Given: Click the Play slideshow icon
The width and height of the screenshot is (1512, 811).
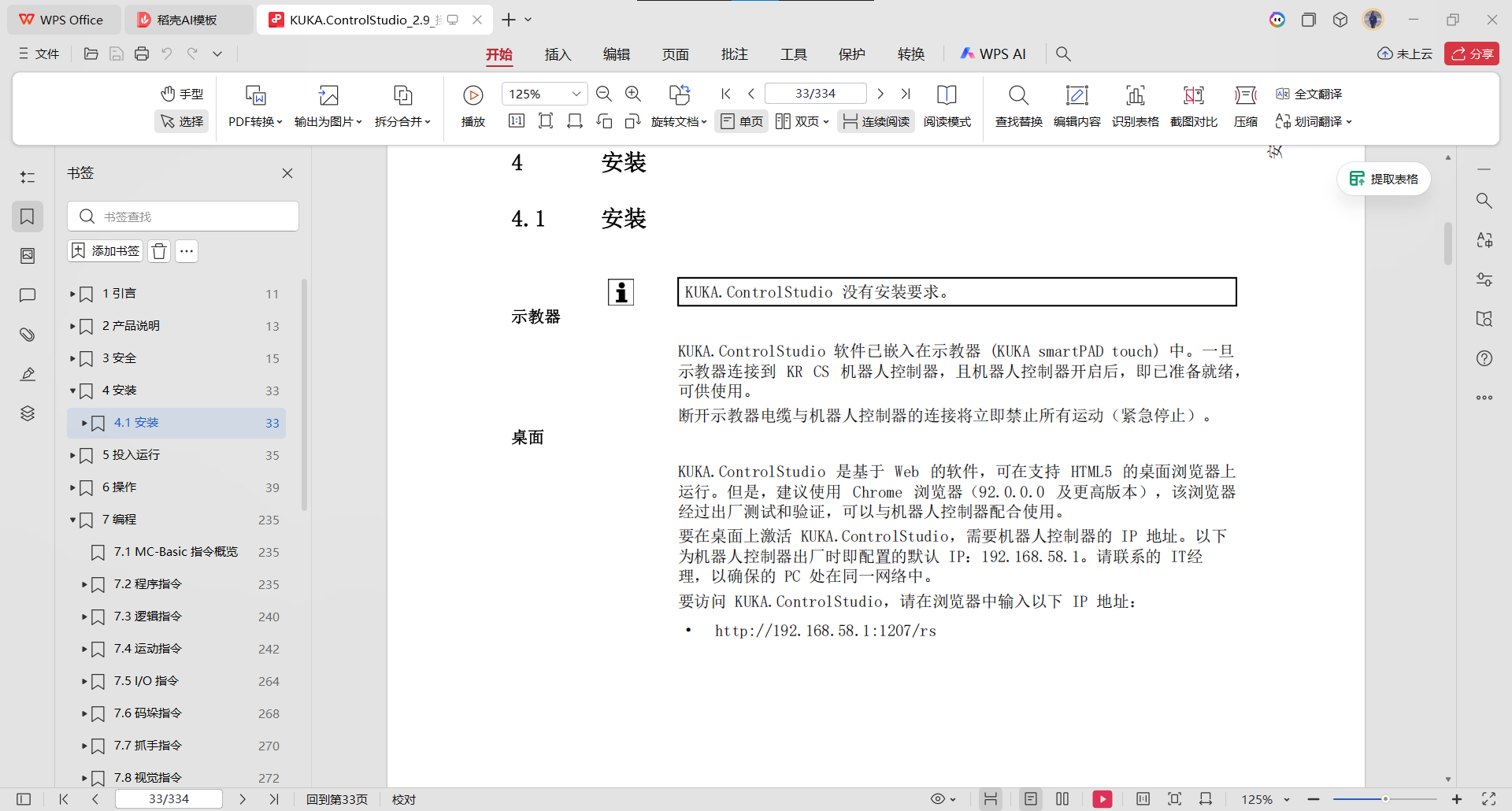Looking at the screenshot, I should [472, 96].
